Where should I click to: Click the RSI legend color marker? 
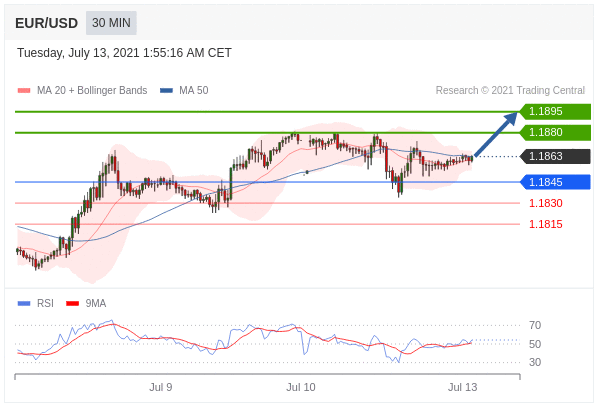coord(24,303)
